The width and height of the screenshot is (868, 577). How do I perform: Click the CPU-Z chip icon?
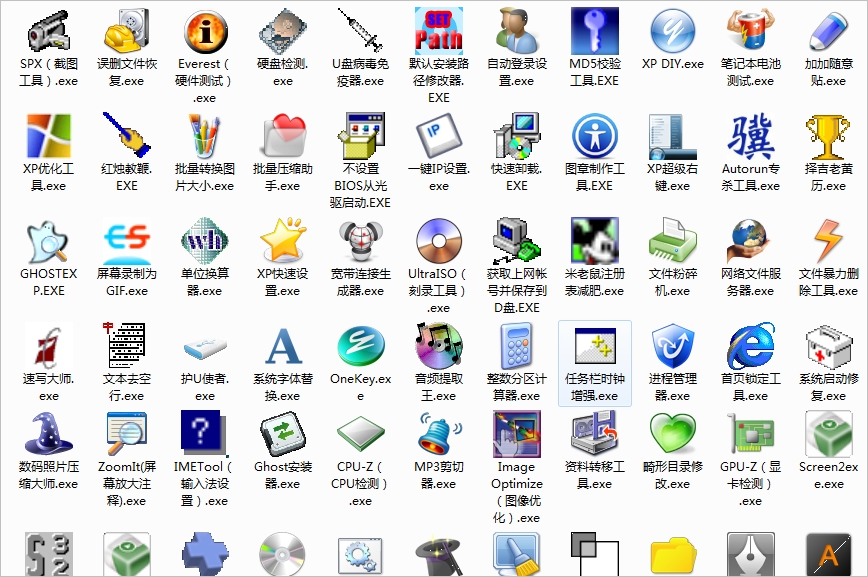pyautogui.click(x=360, y=433)
